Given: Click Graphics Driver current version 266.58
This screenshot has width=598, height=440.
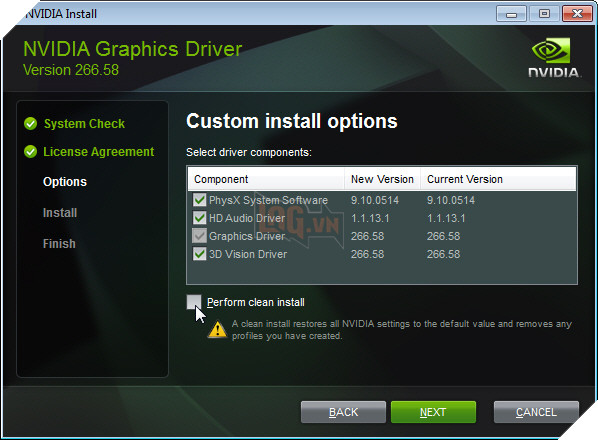Looking at the screenshot, I should tap(443, 236).
